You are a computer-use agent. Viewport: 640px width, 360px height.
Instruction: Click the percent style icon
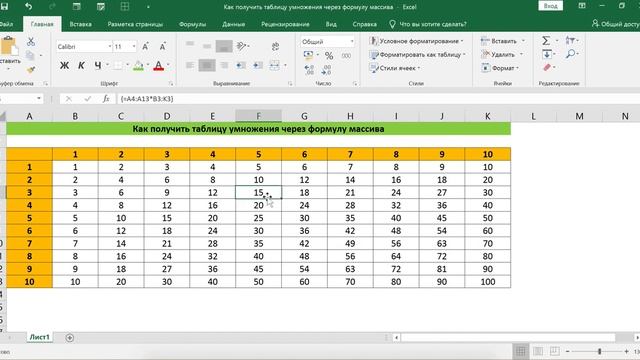[329, 56]
